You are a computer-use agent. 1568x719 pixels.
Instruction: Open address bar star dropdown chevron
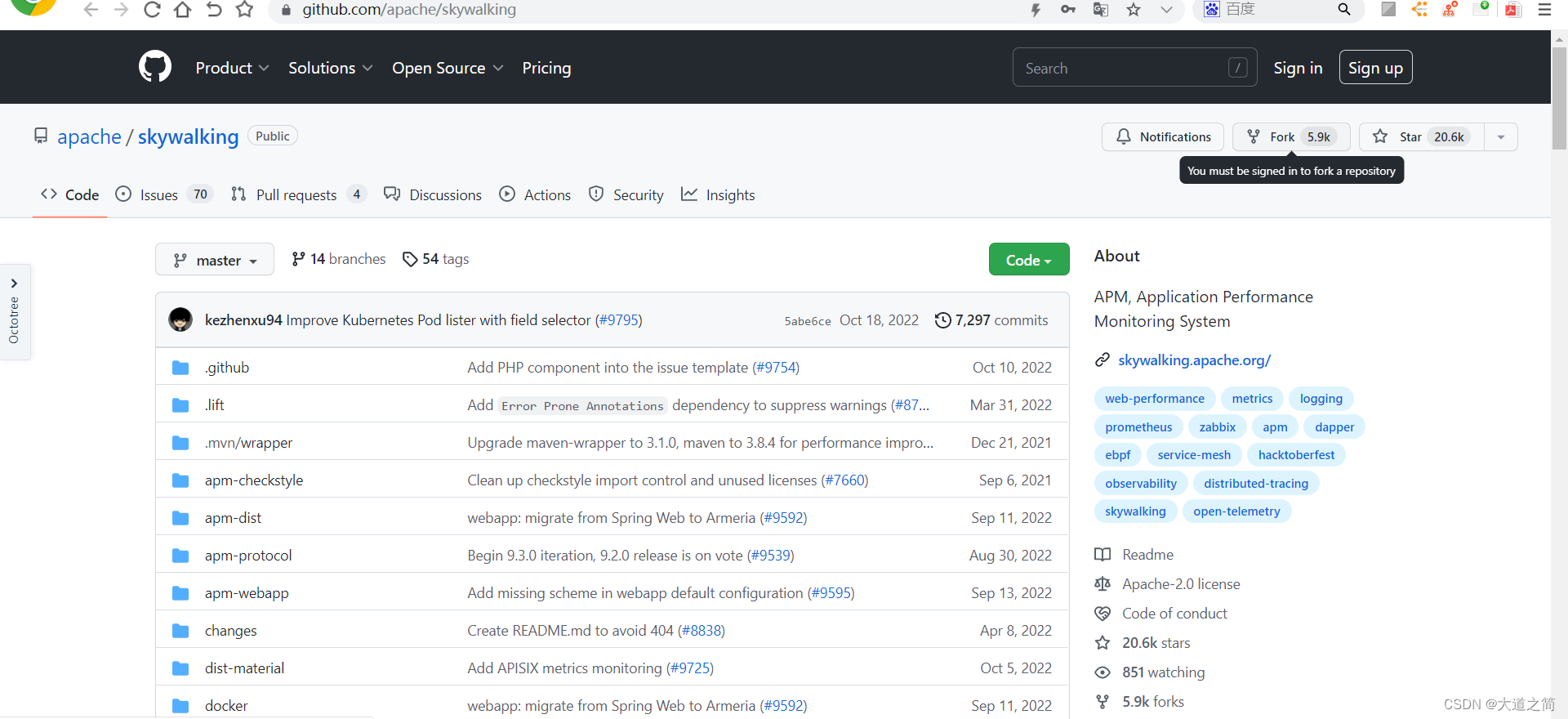tap(1166, 10)
